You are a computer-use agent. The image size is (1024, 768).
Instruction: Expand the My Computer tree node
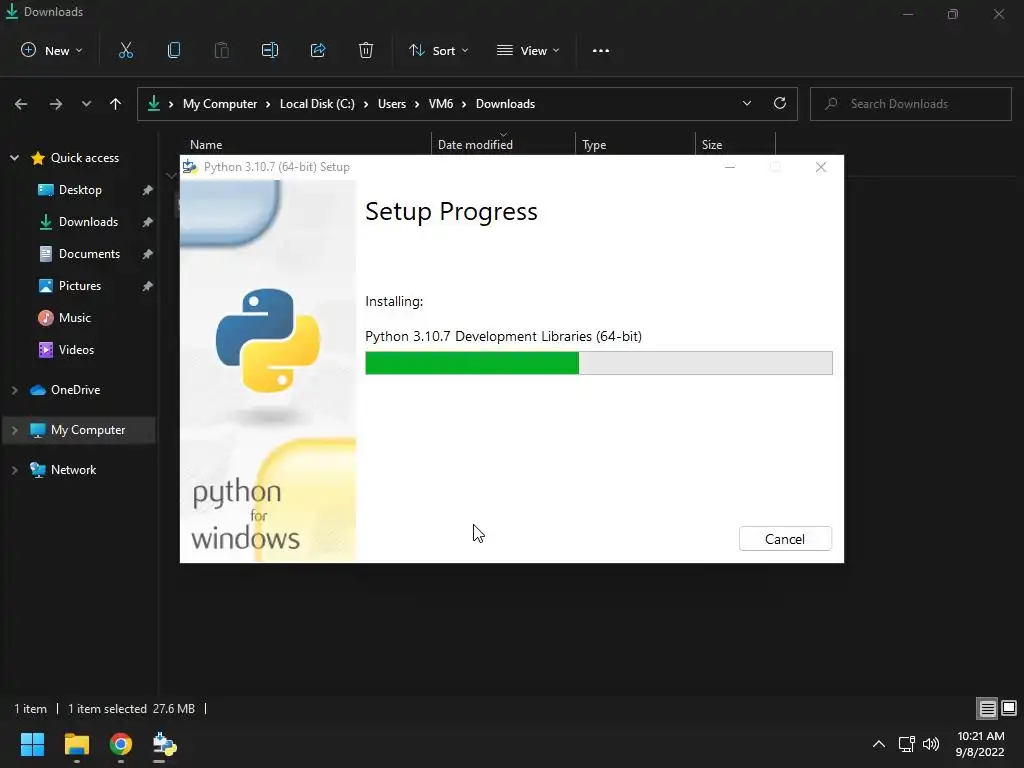(x=14, y=430)
